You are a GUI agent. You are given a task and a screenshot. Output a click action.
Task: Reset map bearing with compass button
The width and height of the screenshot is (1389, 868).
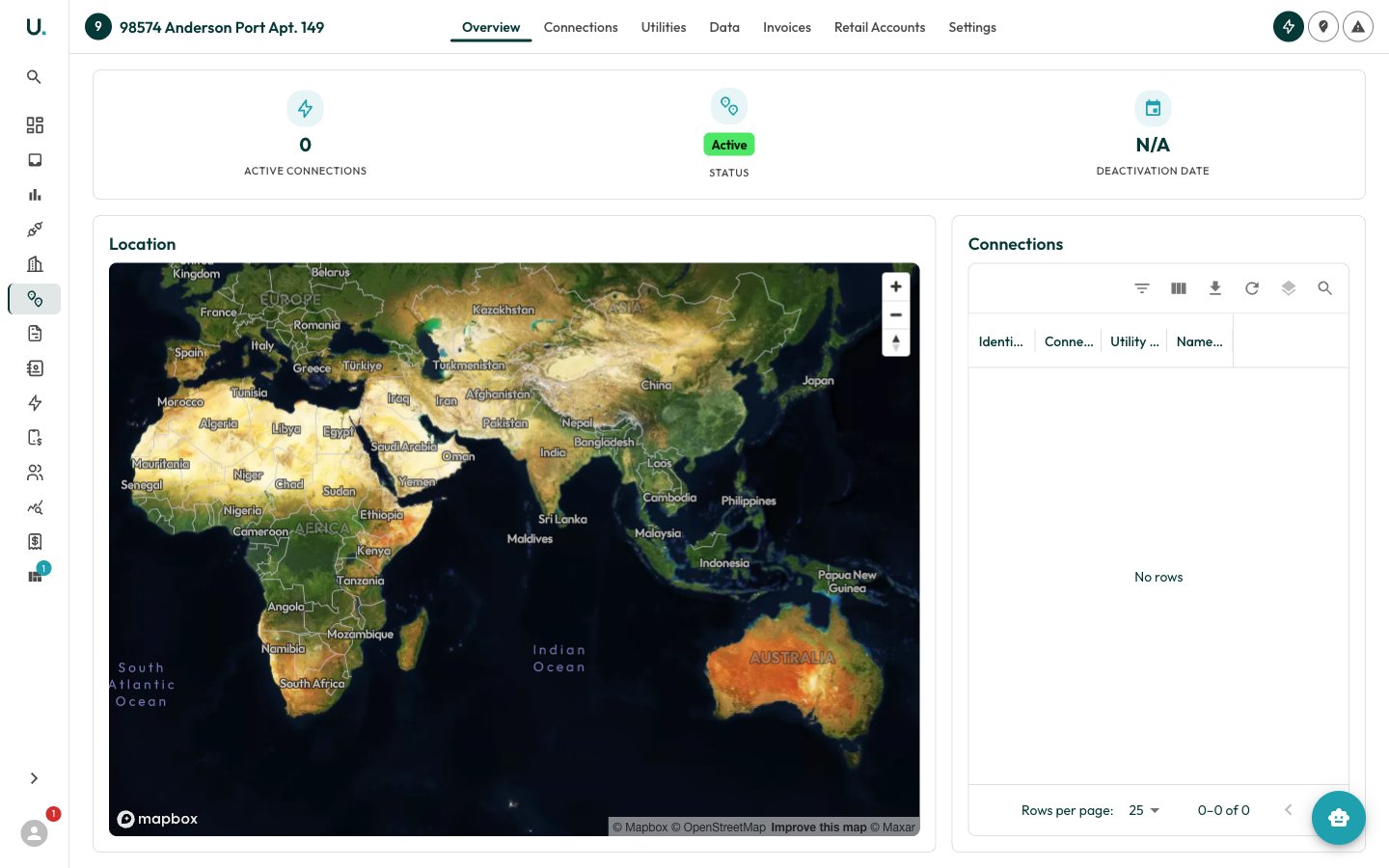coord(896,342)
